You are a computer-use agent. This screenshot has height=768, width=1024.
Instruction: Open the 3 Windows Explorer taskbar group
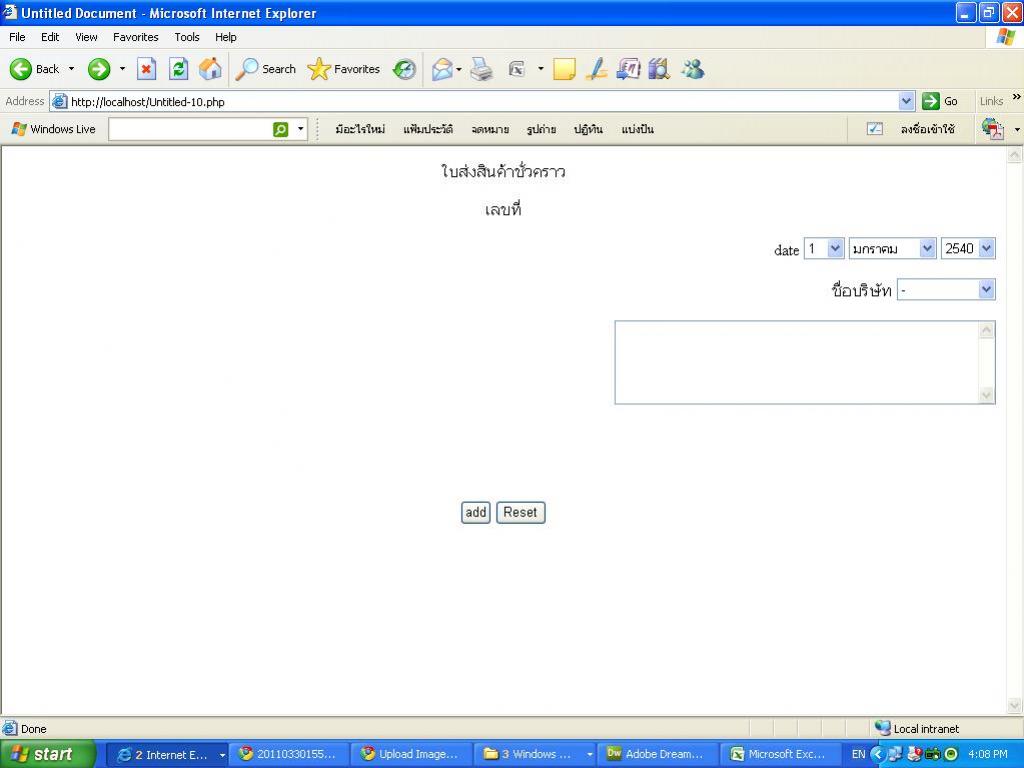[x=536, y=754]
